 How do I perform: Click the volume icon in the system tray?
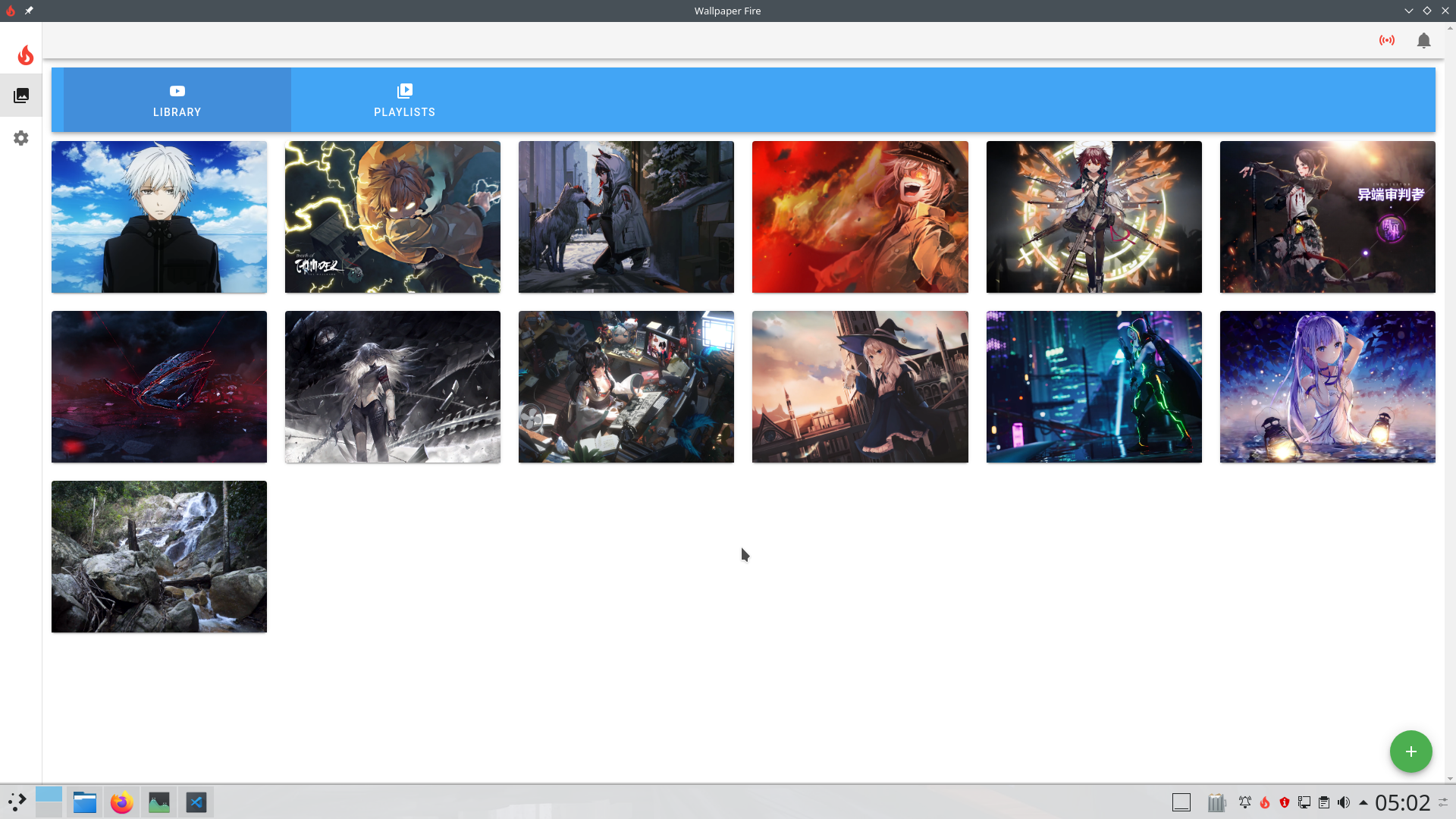(1344, 802)
